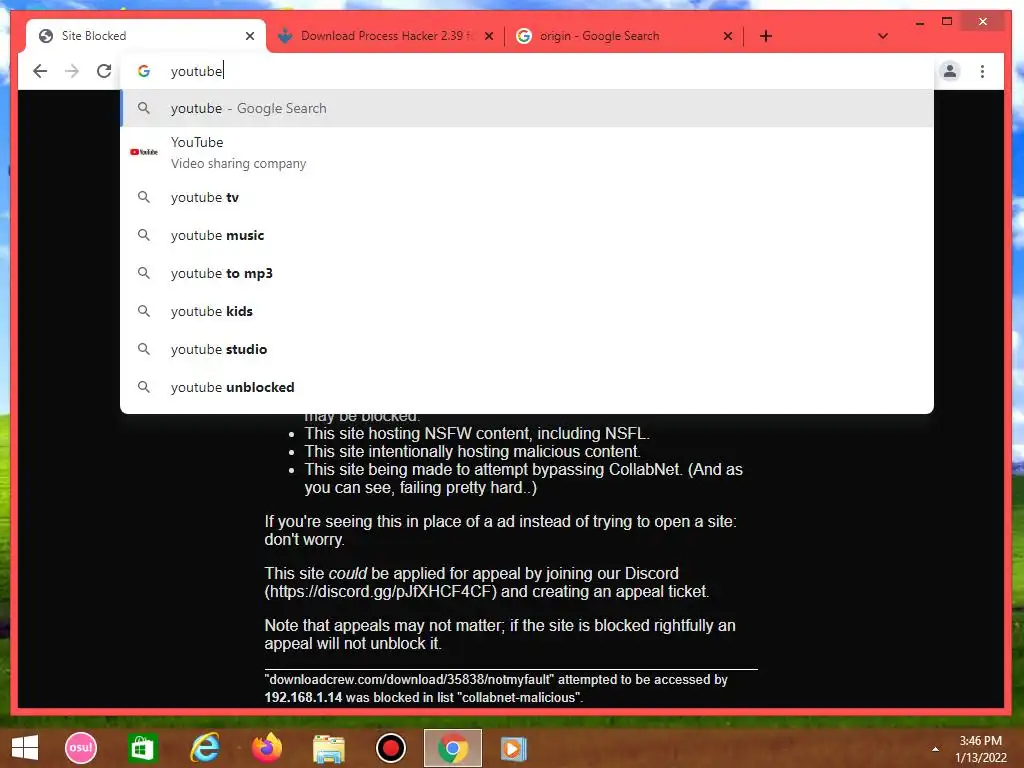Switch to the Site Blocked tab

[146, 36]
